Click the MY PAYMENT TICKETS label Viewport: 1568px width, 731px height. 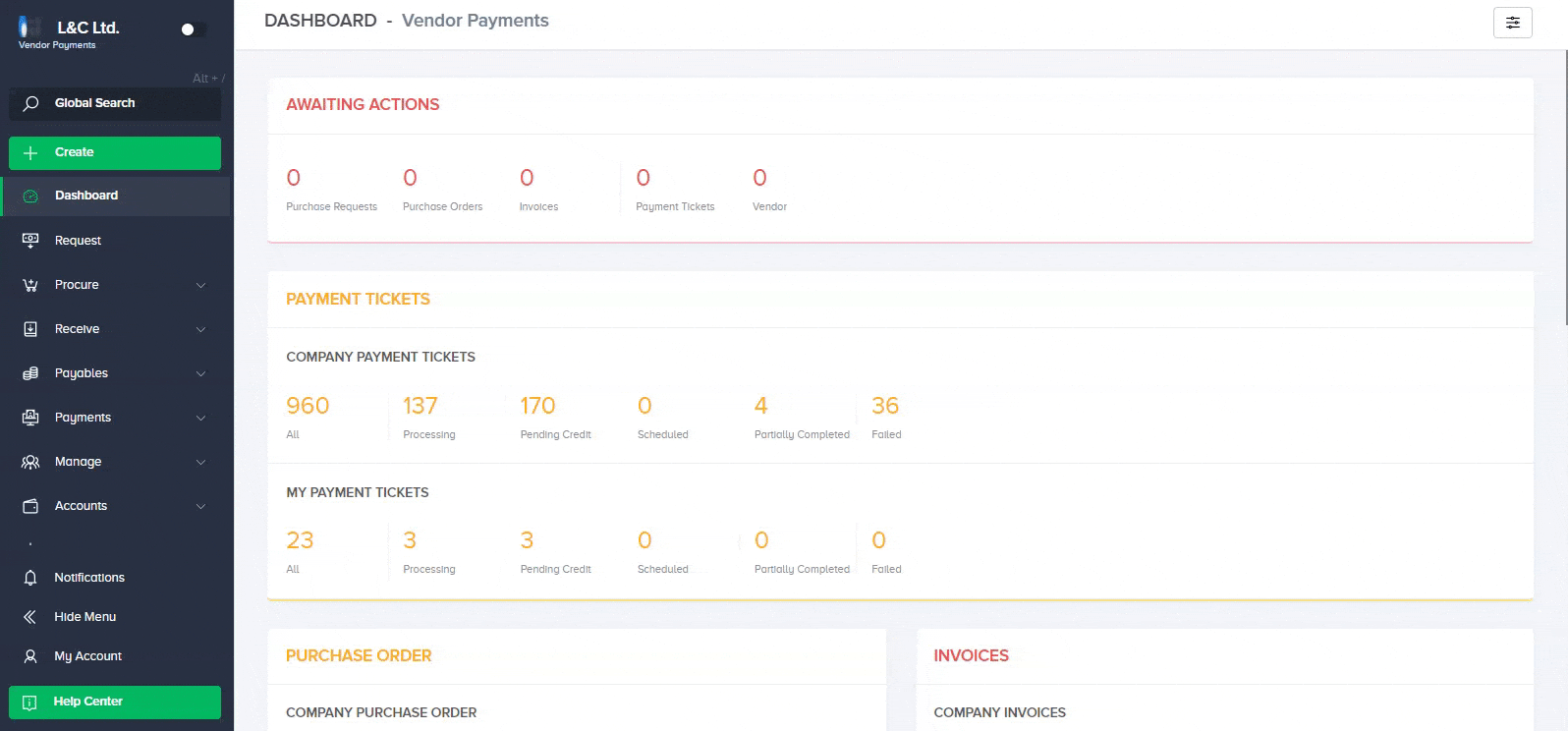[x=358, y=492]
